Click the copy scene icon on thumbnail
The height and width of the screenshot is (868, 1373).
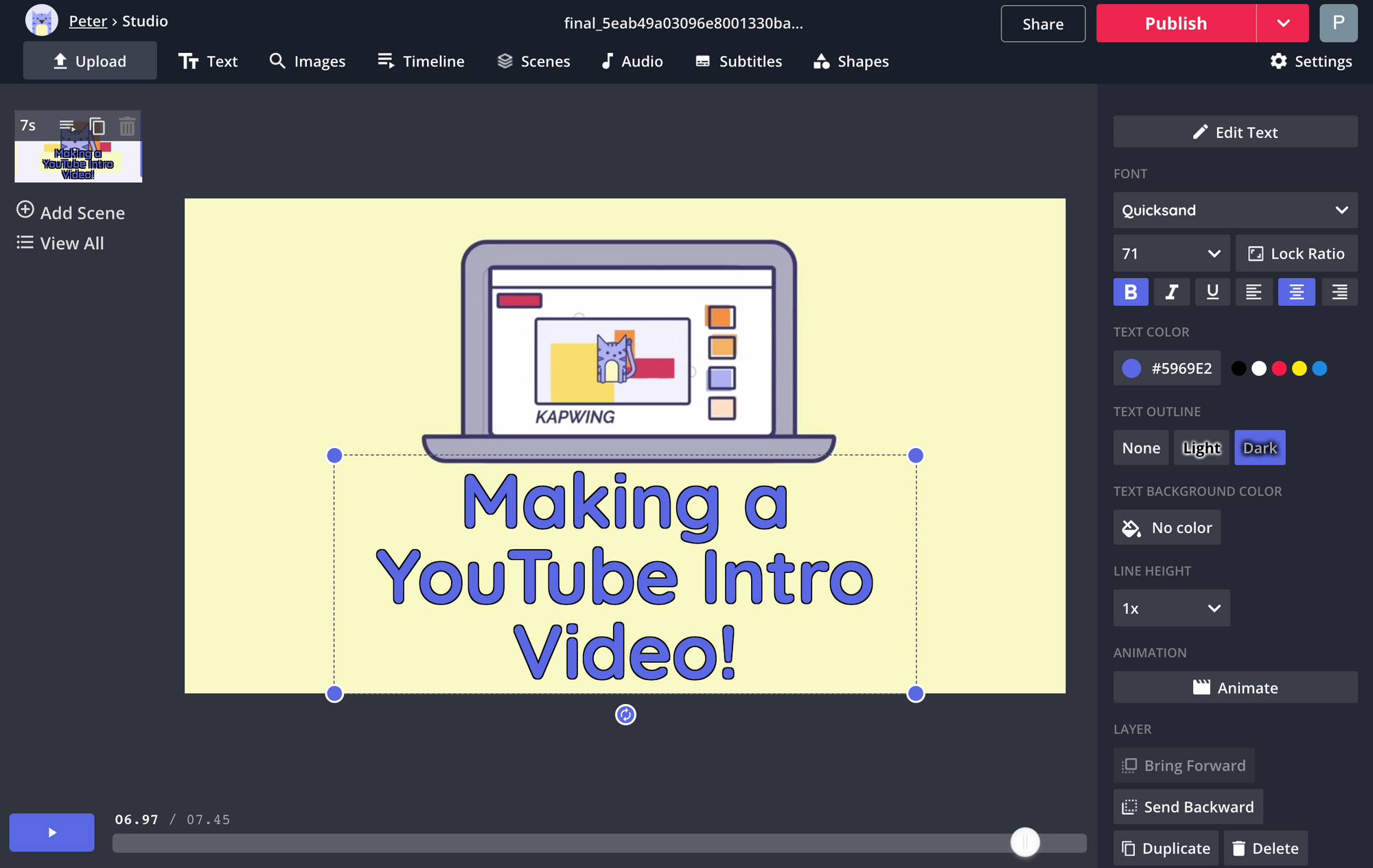(97, 126)
